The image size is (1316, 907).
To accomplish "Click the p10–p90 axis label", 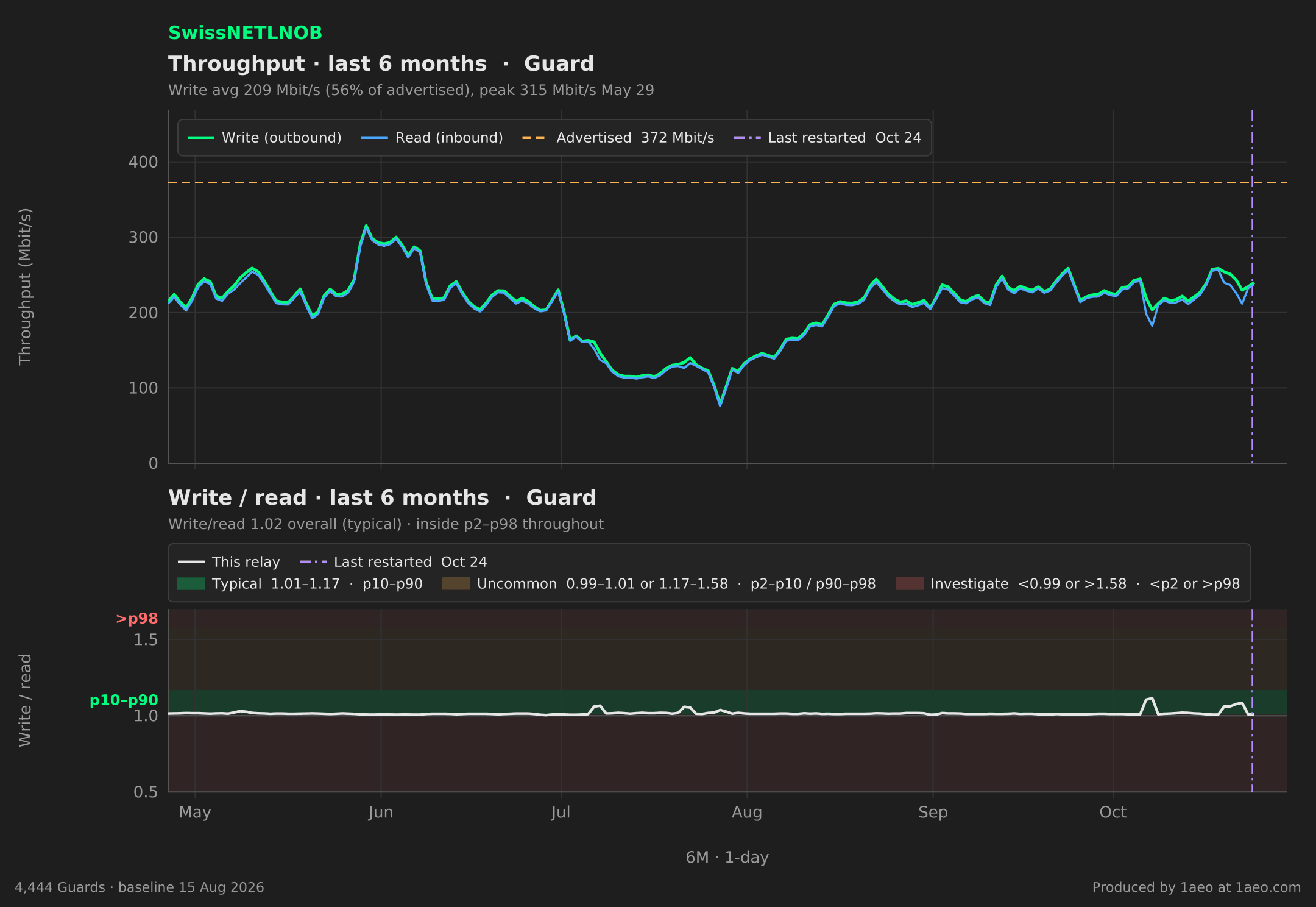I will [x=124, y=700].
